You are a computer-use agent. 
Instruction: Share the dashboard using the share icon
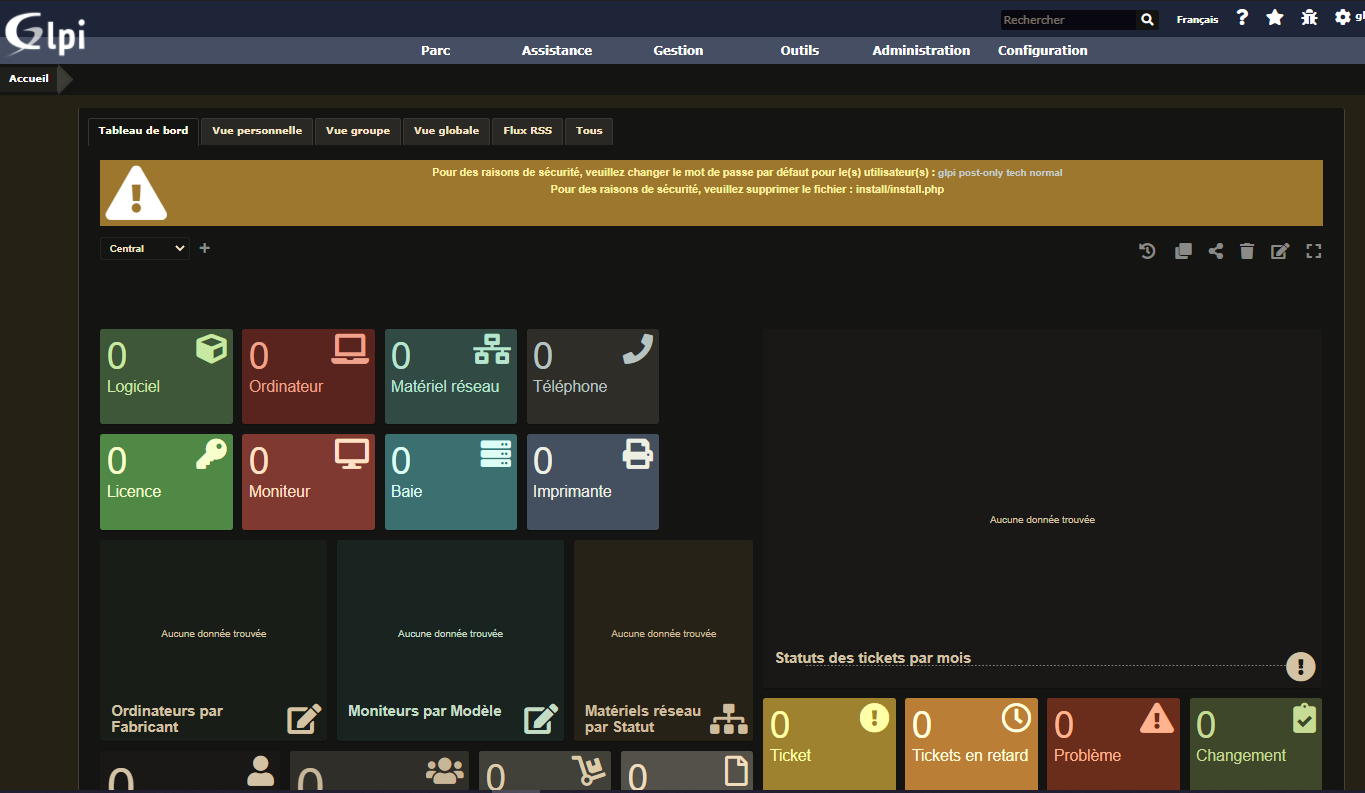(x=1216, y=251)
